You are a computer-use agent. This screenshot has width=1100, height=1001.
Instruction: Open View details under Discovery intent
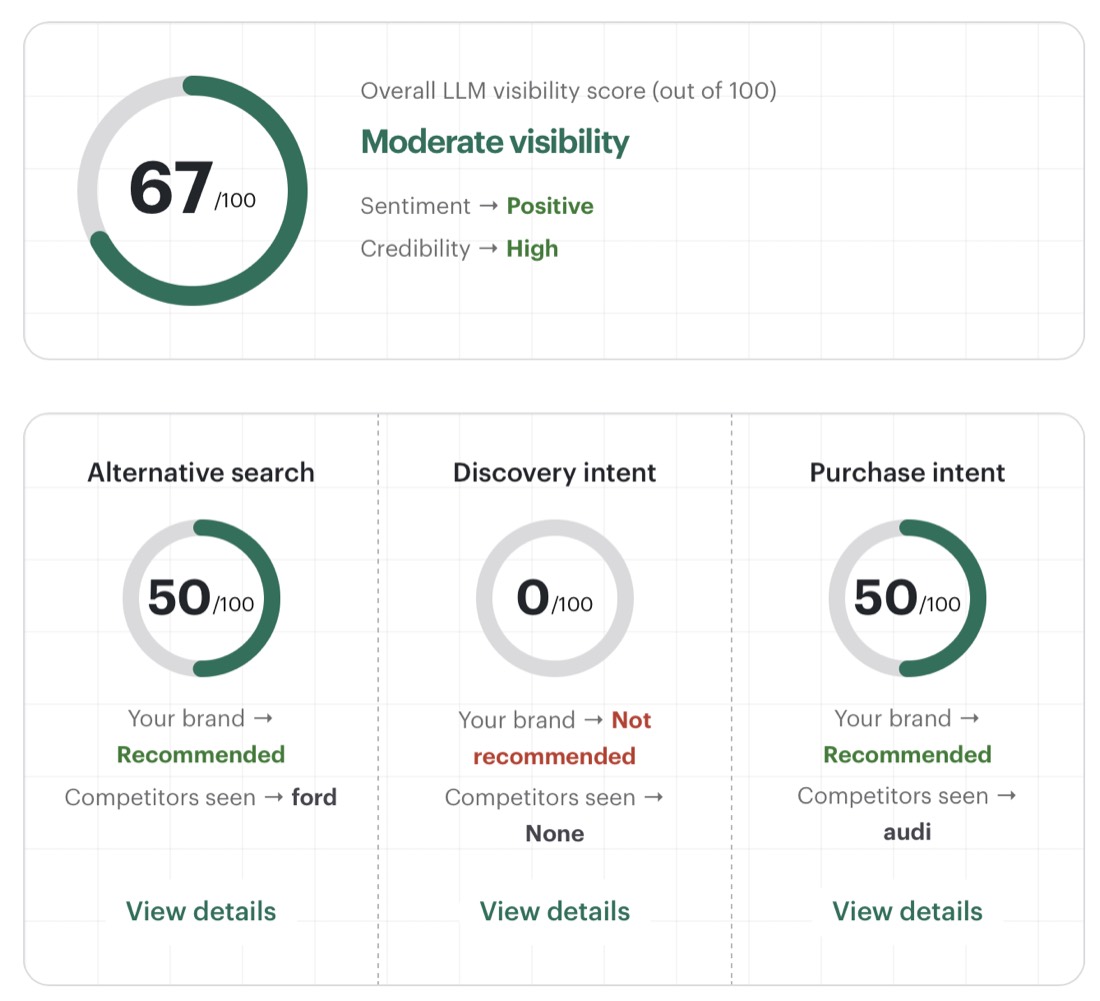554,911
